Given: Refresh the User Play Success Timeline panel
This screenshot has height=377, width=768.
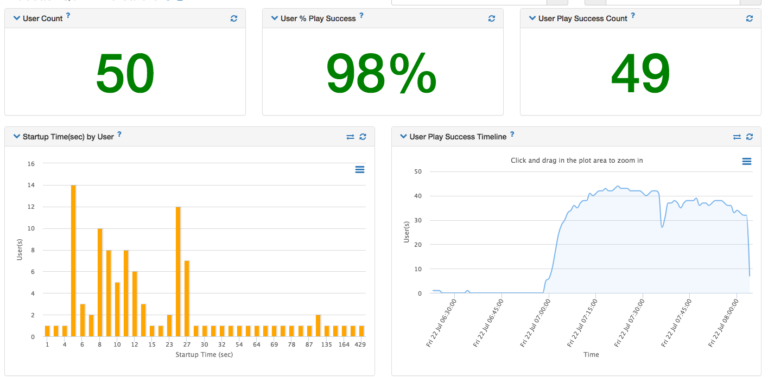Looking at the screenshot, I should [x=749, y=137].
